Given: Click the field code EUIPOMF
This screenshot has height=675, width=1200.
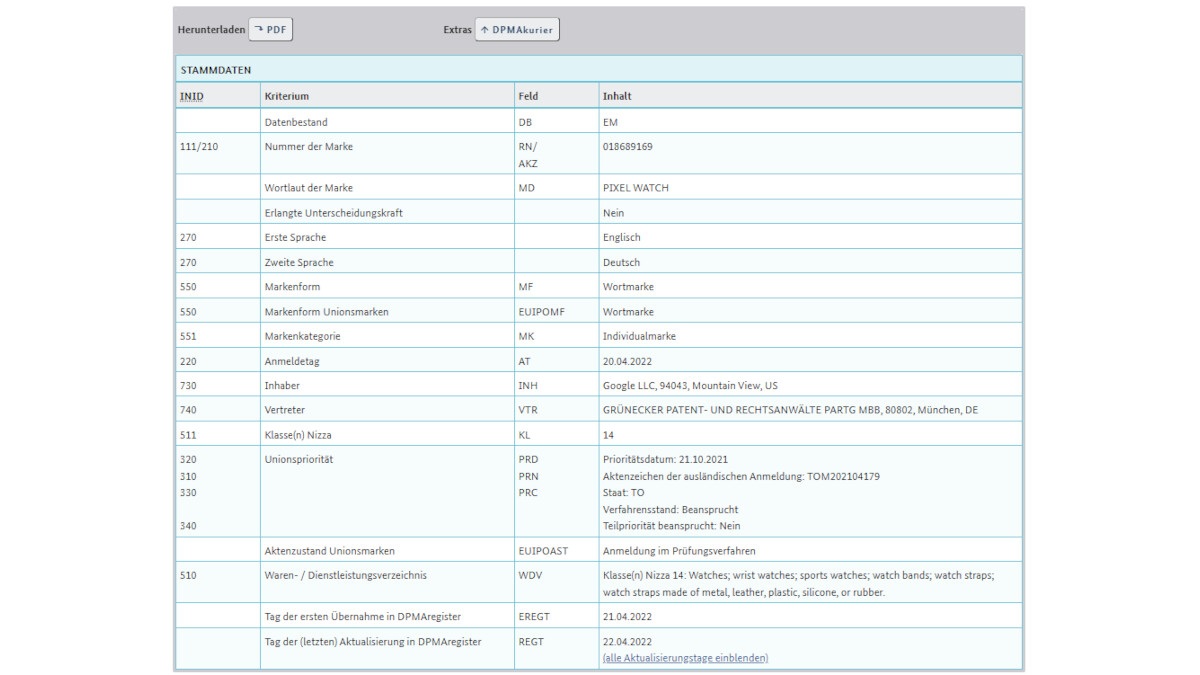Looking at the screenshot, I should tap(541, 311).
